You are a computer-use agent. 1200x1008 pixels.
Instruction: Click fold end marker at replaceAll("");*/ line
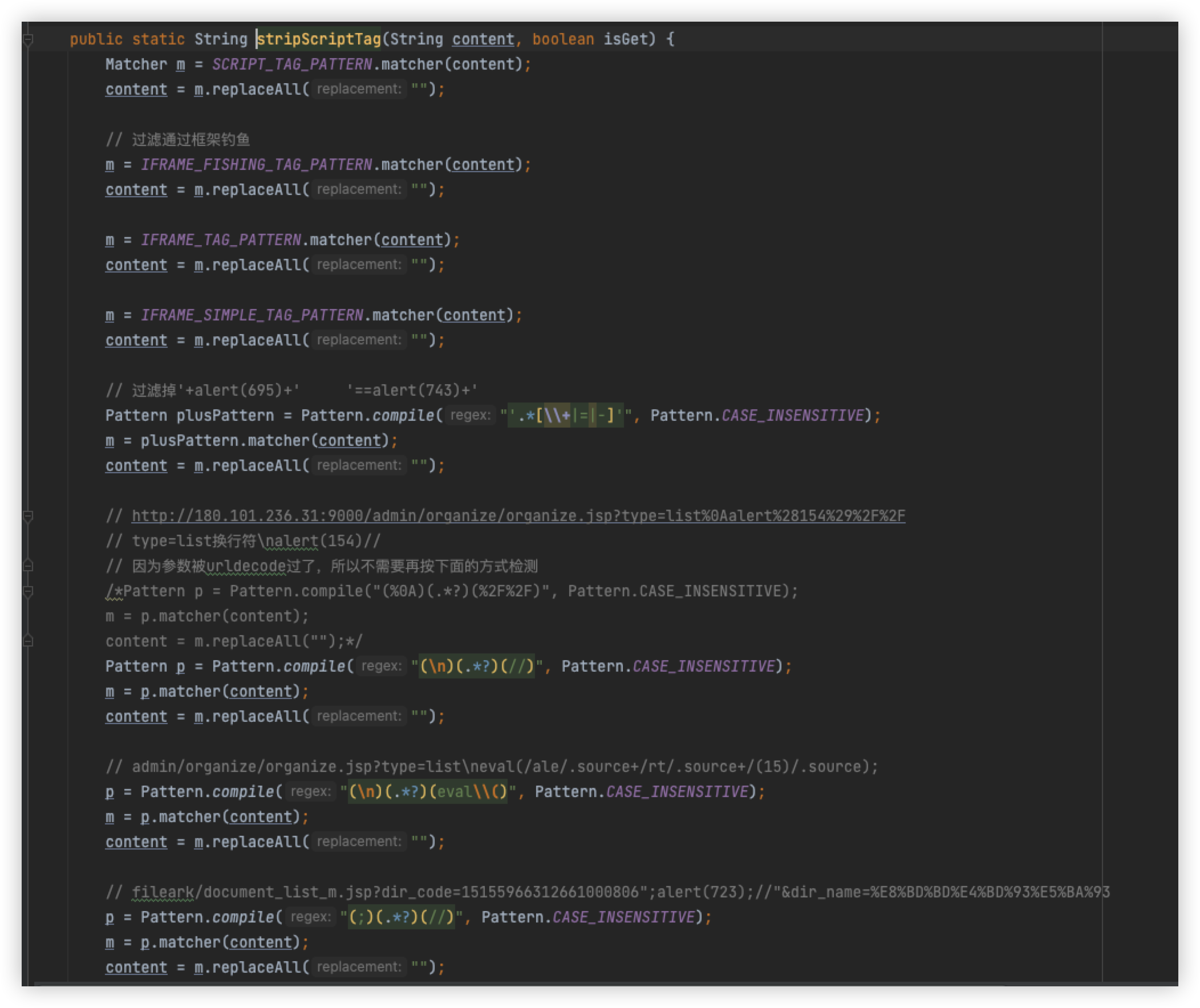[28, 641]
